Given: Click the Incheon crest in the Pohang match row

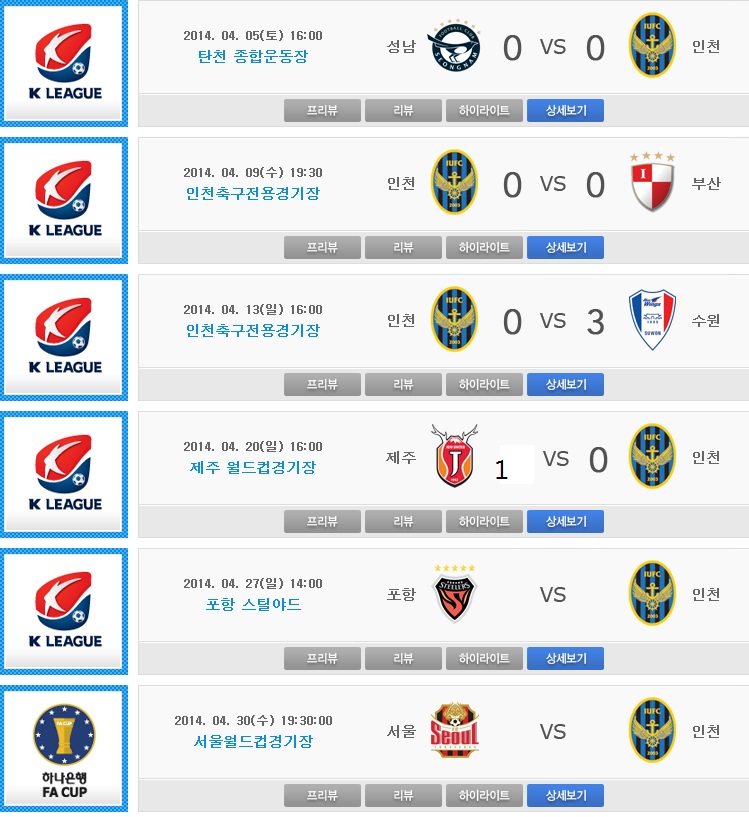Looking at the screenshot, I should tap(652, 593).
